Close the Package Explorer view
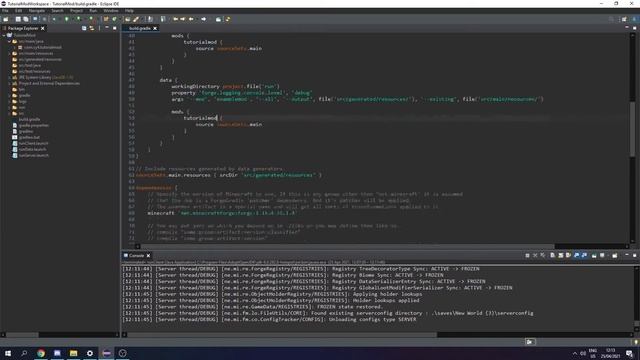The image size is (640, 360). pyautogui.click(x=42, y=28)
